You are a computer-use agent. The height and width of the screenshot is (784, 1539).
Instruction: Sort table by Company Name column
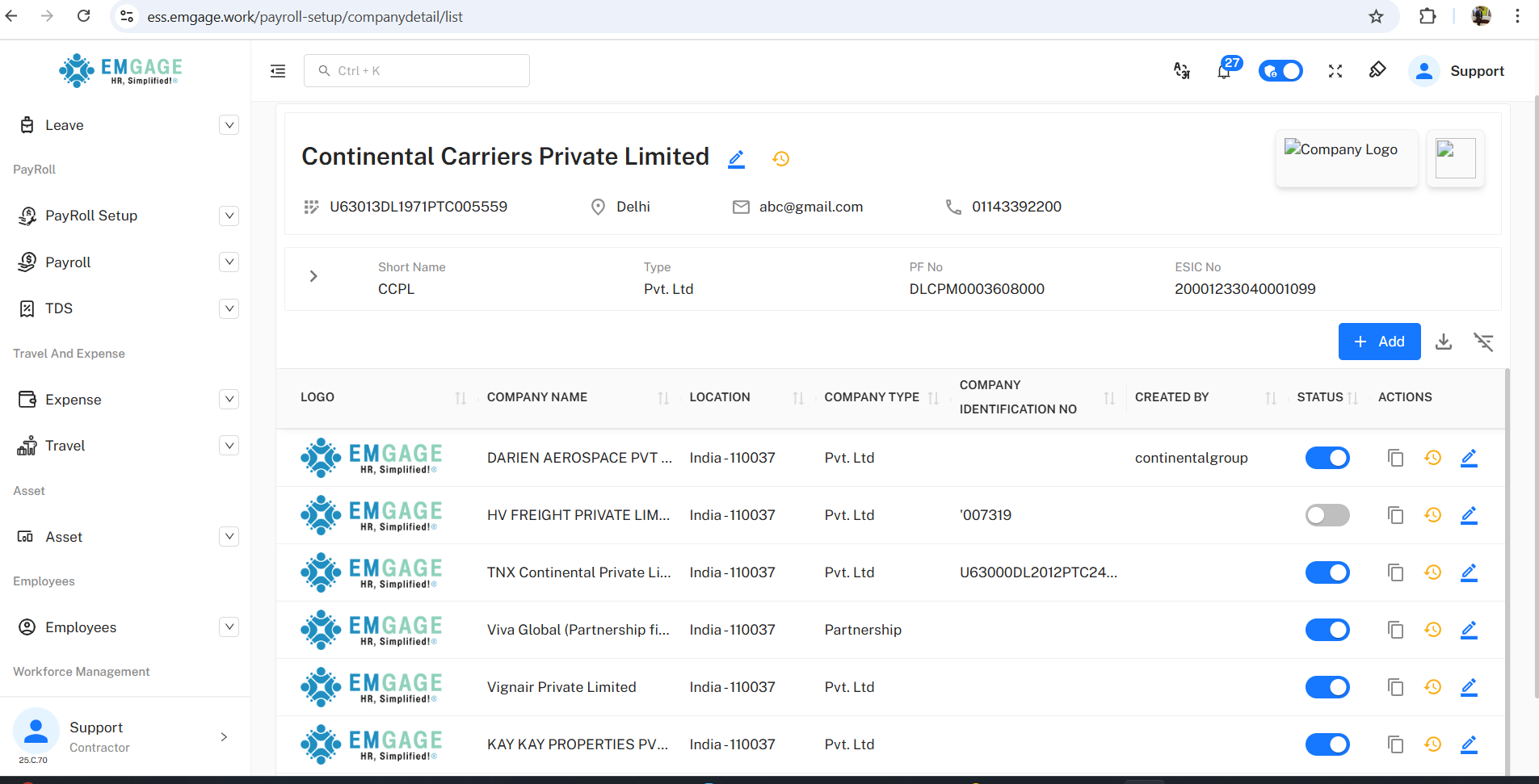click(x=662, y=397)
